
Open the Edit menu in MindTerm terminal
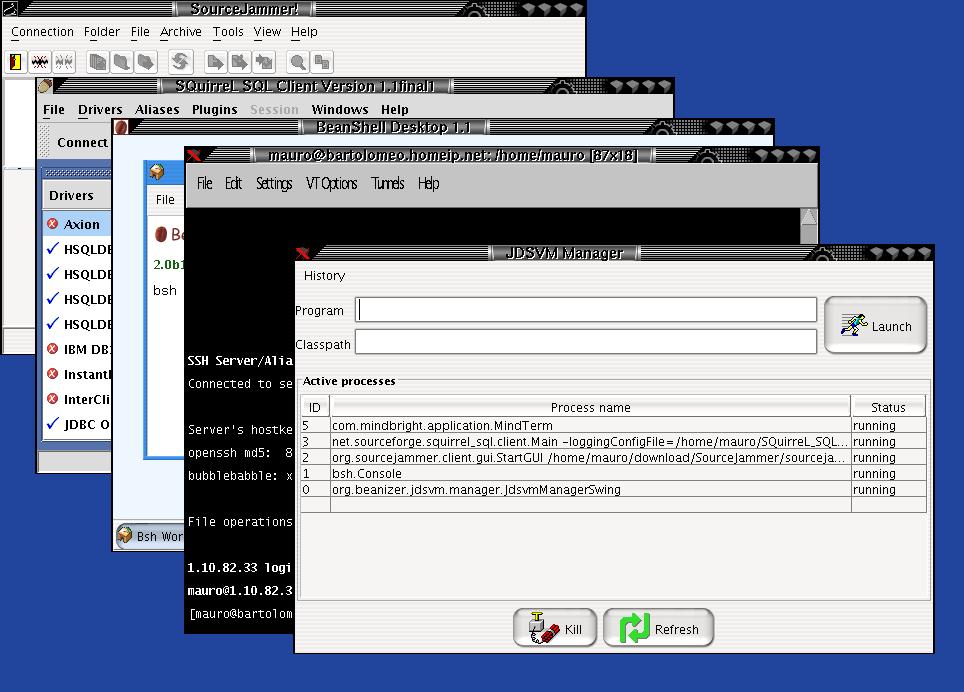(x=233, y=183)
